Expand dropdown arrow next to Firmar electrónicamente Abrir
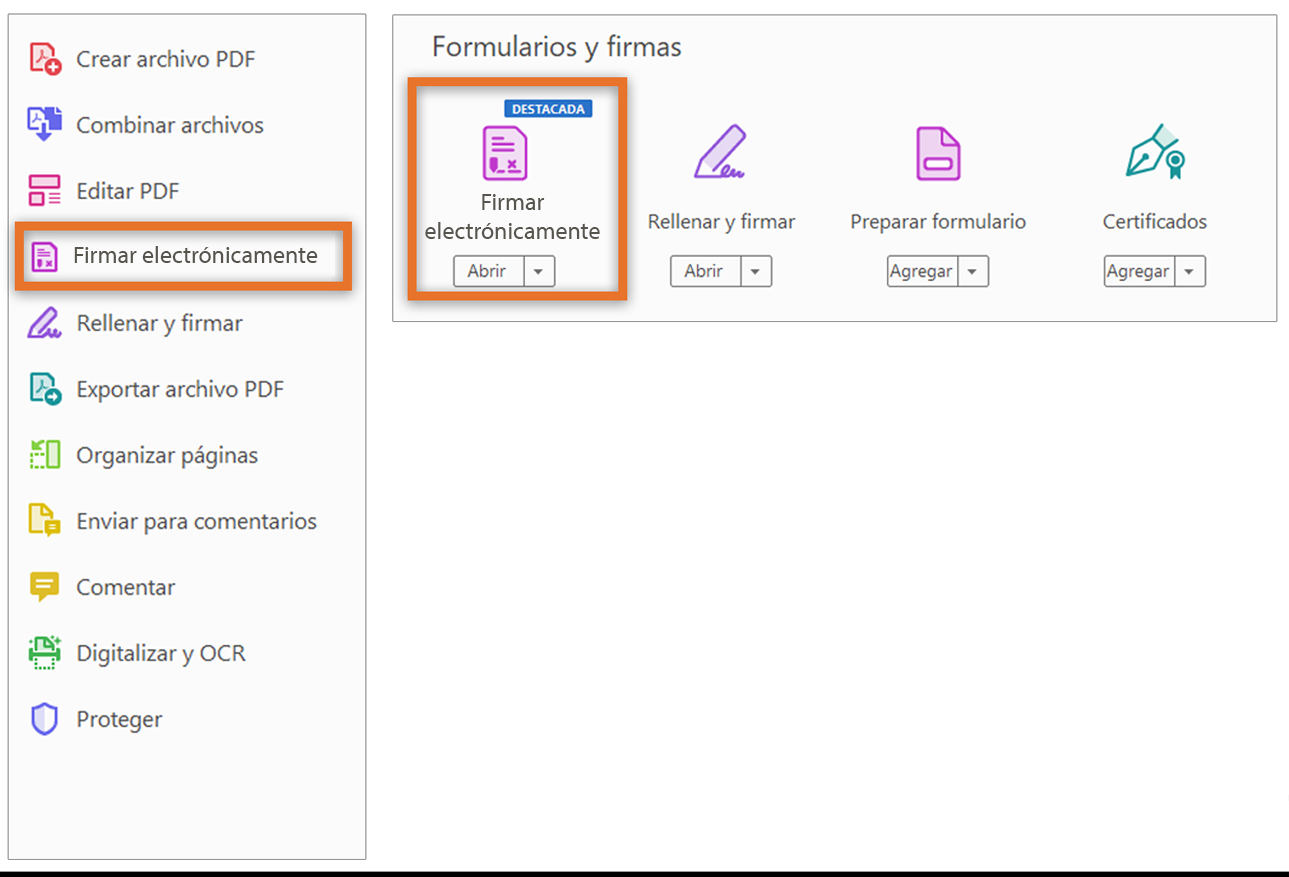The height and width of the screenshot is (877, 1289). pos(539,272)
